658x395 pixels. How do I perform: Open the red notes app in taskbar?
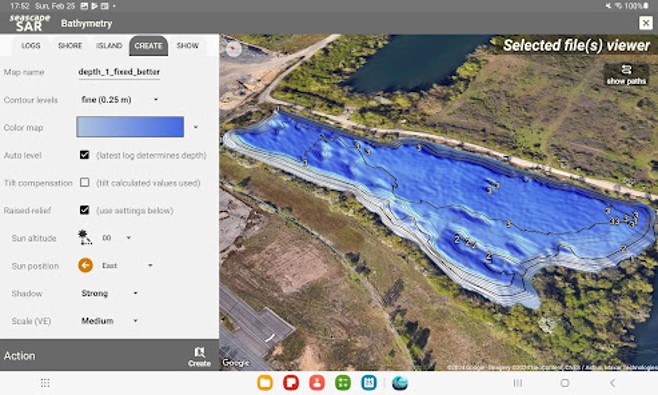point(291,383)
